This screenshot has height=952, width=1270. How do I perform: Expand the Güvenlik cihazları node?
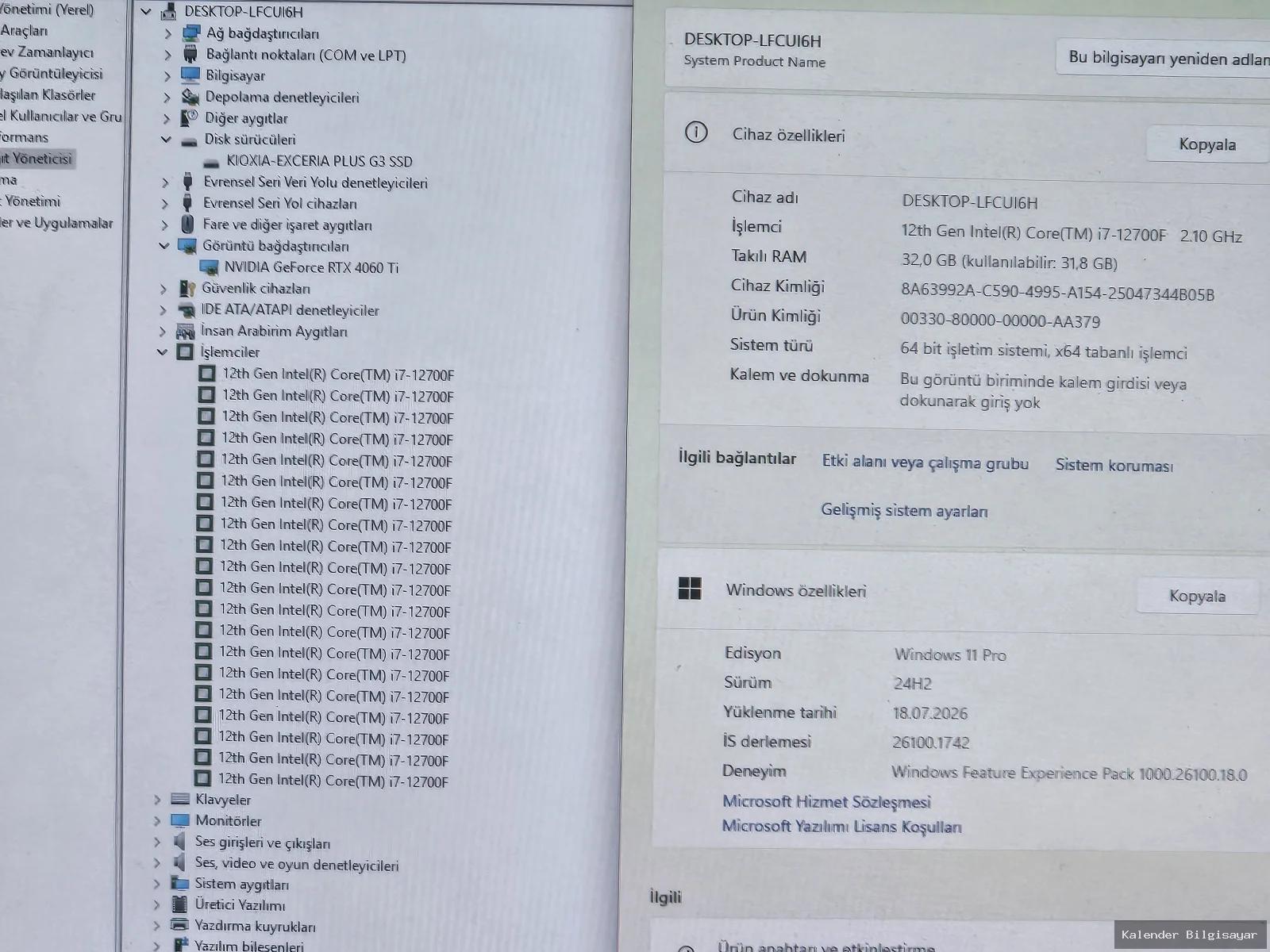164,289
